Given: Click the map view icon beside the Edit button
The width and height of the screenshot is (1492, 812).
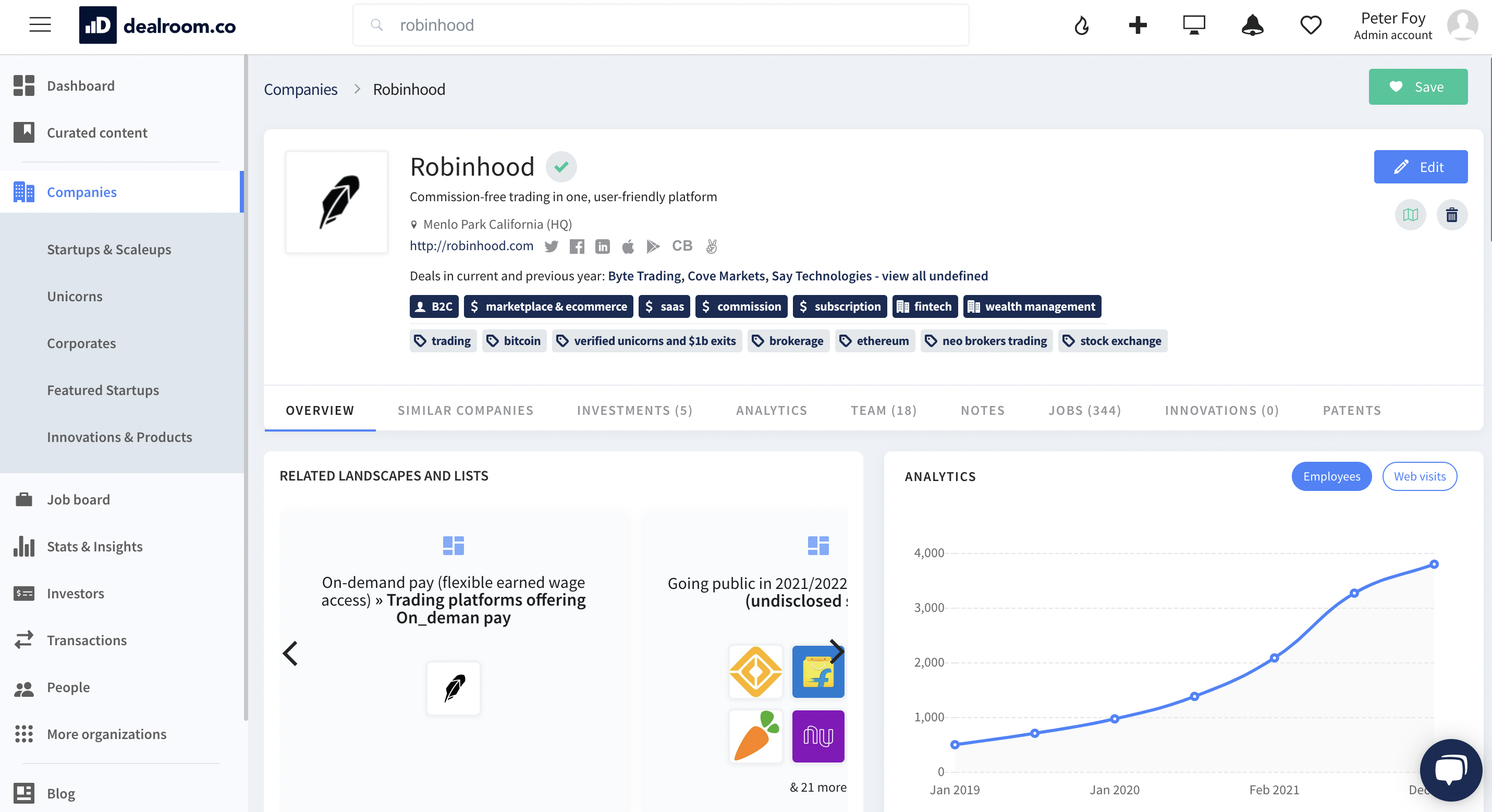Looking at the screenshot, I should click(1410, 214).
